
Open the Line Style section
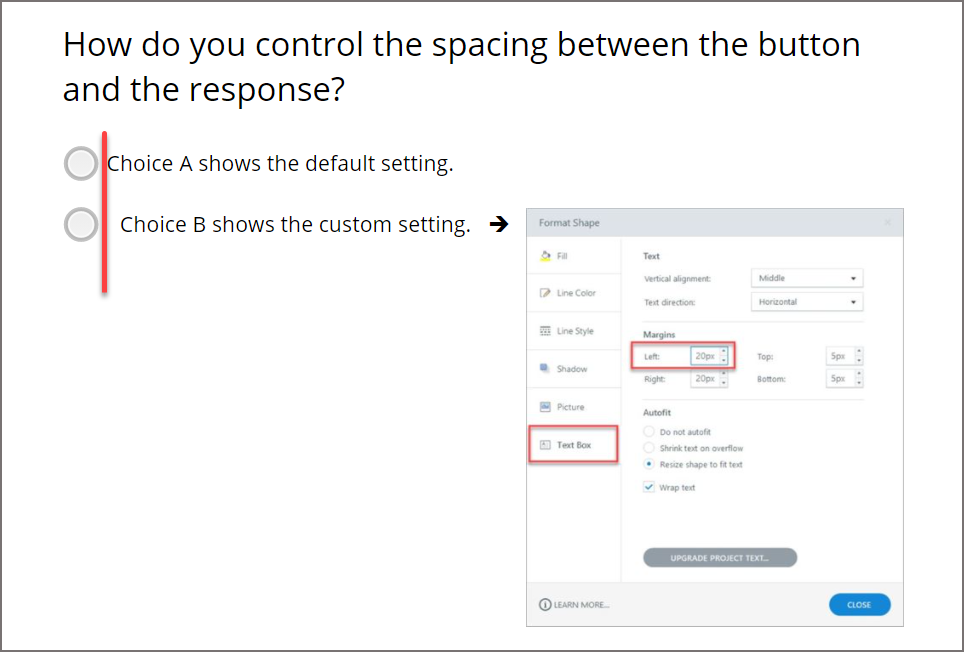[x=573, y=331]
